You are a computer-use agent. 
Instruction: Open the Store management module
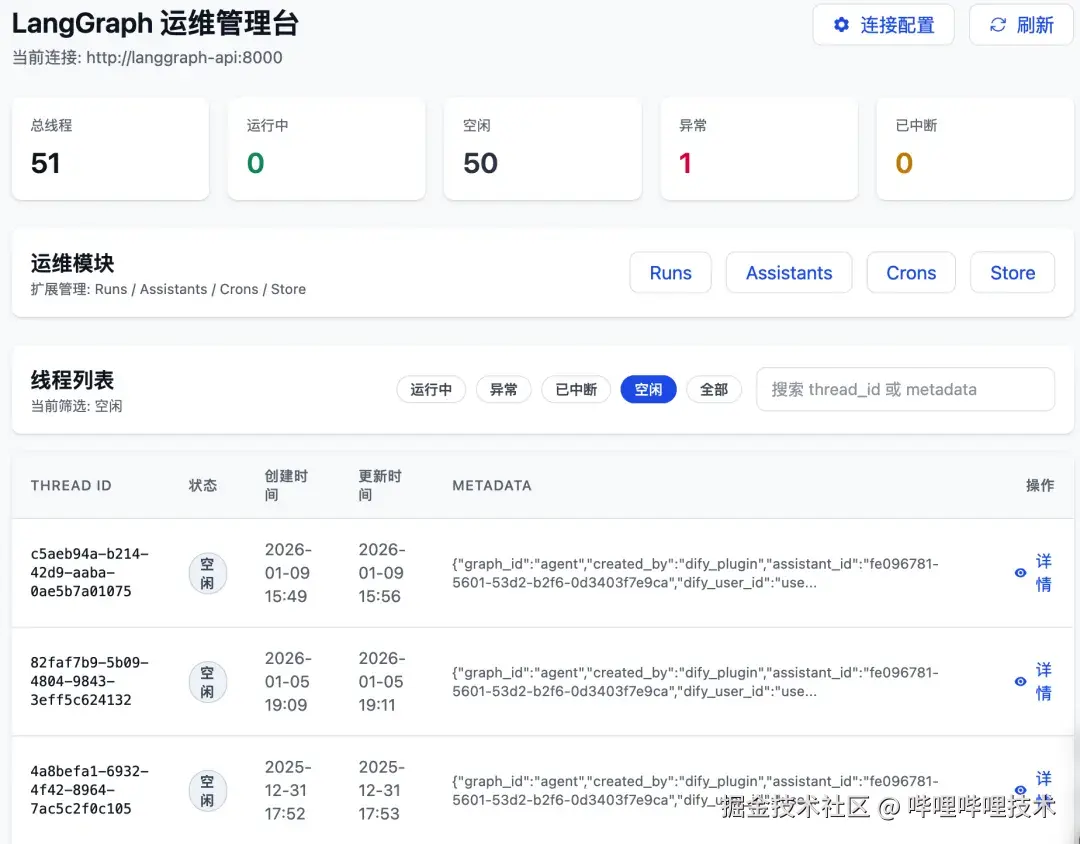click(1012, 272)
